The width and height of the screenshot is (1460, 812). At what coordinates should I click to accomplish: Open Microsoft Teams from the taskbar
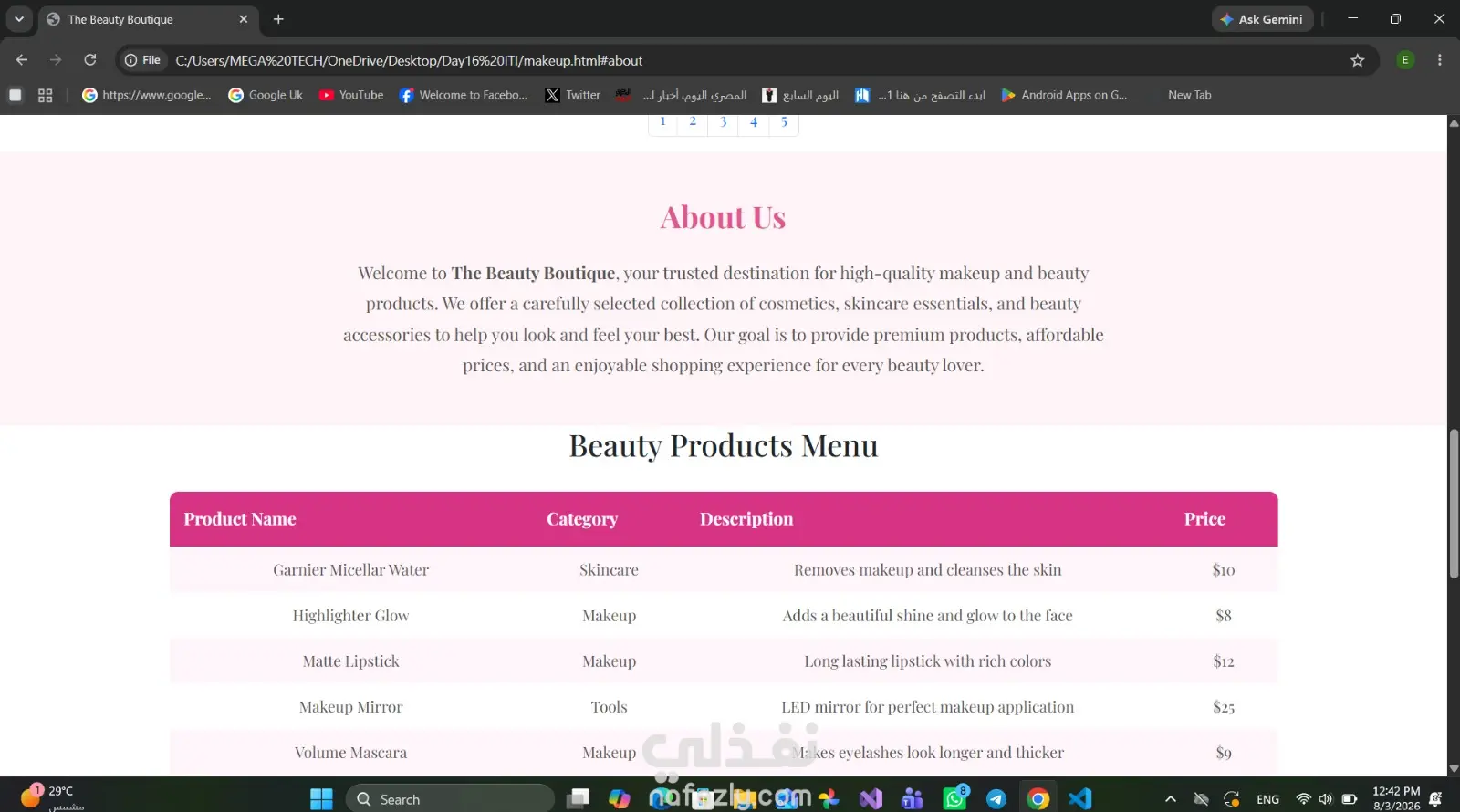click(x=912, y=799)
